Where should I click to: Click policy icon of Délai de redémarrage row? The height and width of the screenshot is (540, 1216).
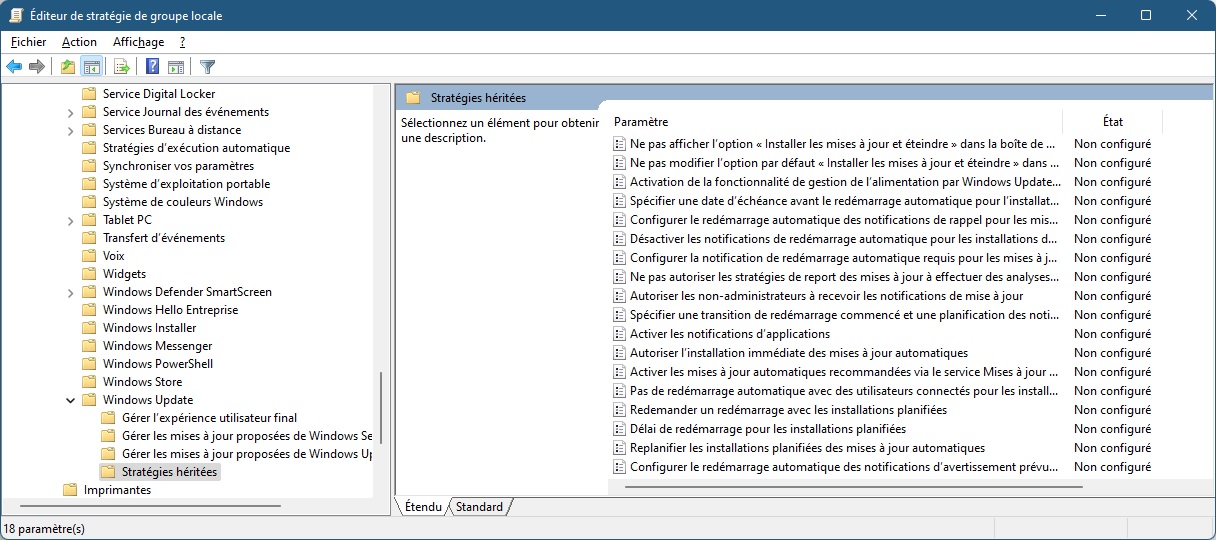pyautogui.click(x=619, y=429)
